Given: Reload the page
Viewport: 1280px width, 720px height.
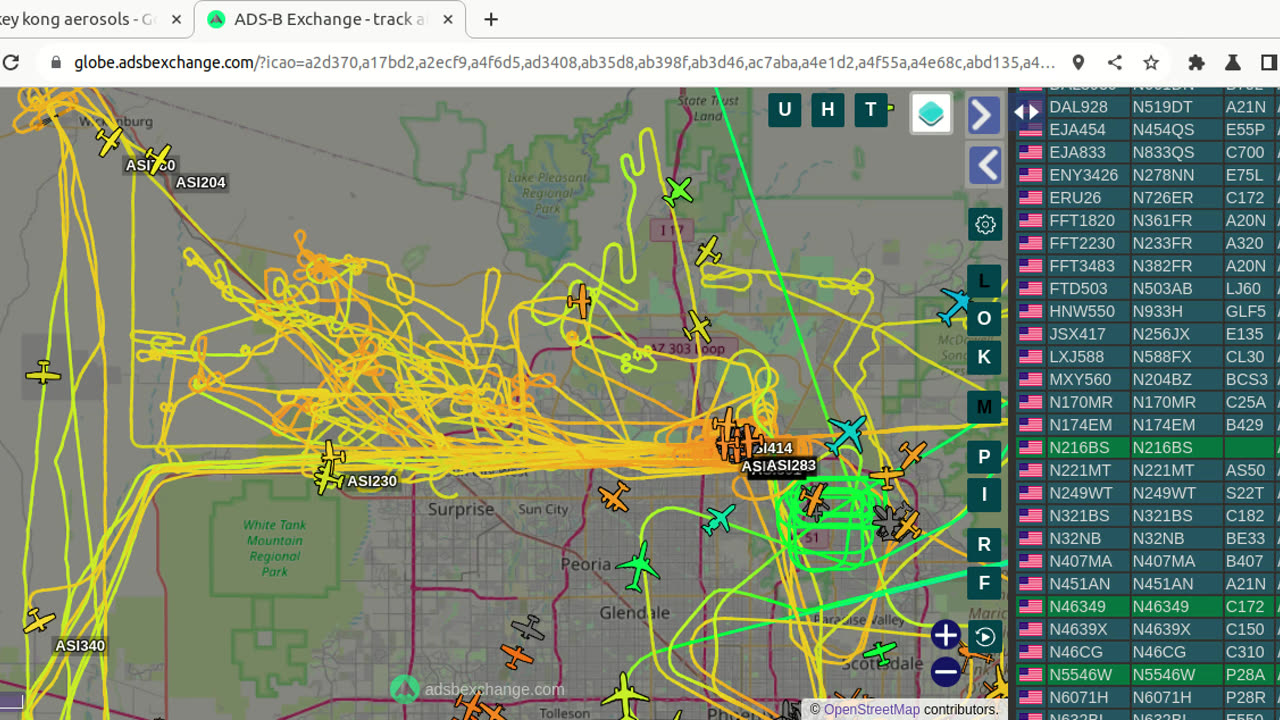Looking at the screenshot, I should (x=11, y=62).
